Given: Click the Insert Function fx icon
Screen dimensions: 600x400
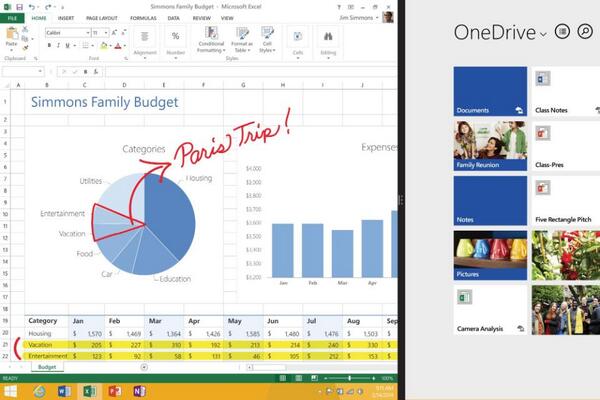Looking at the screenshot, I should click(x=96, y=72).
